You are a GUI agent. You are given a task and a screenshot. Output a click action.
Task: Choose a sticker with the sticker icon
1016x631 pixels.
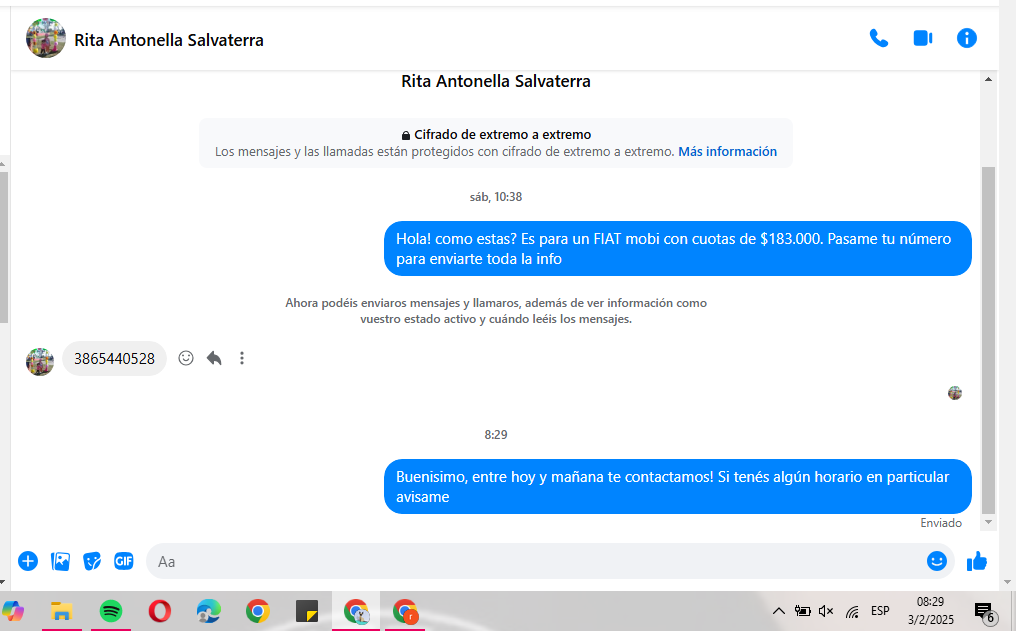click(92, 561)
